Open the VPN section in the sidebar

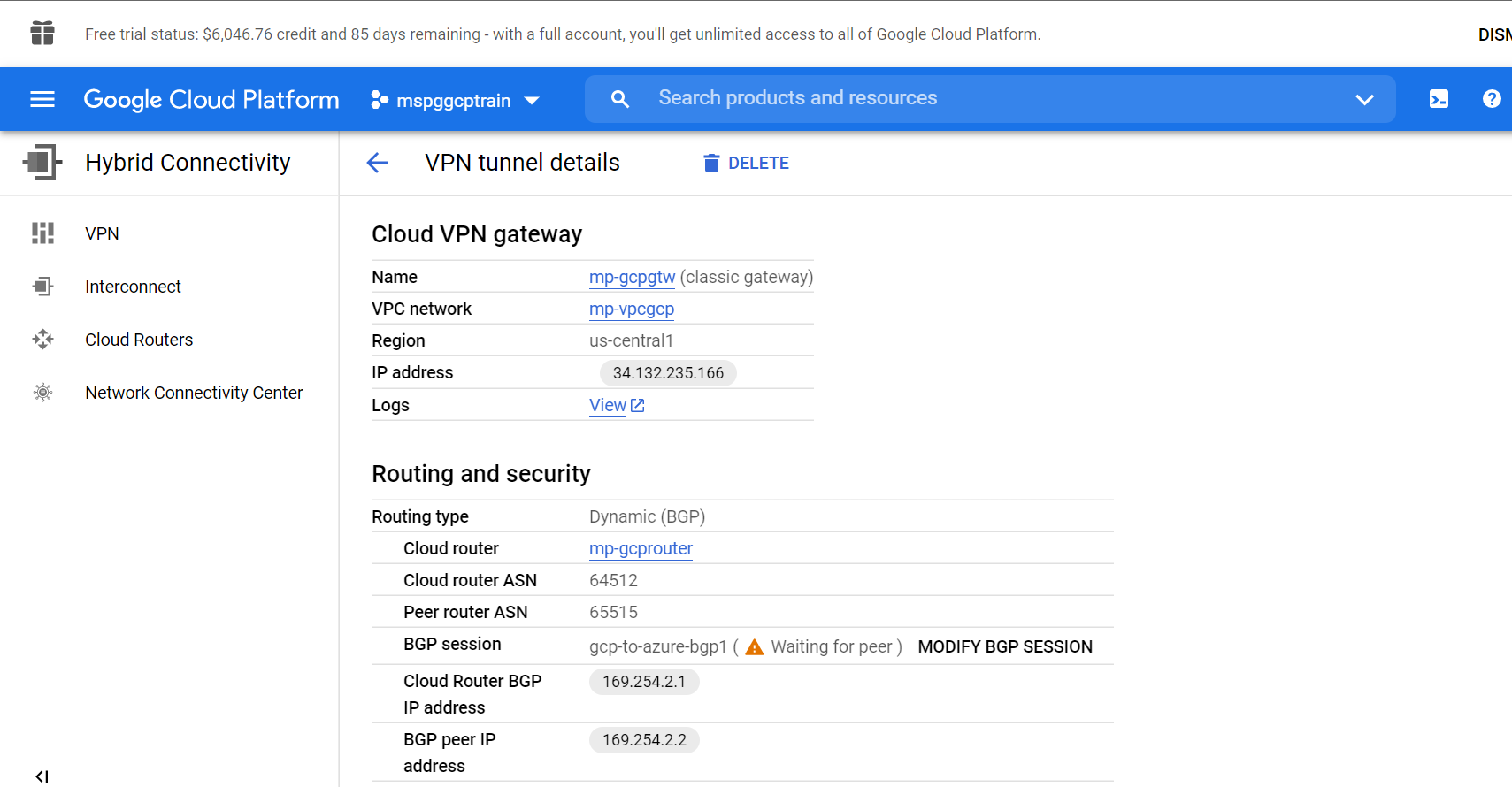[102, 233]
